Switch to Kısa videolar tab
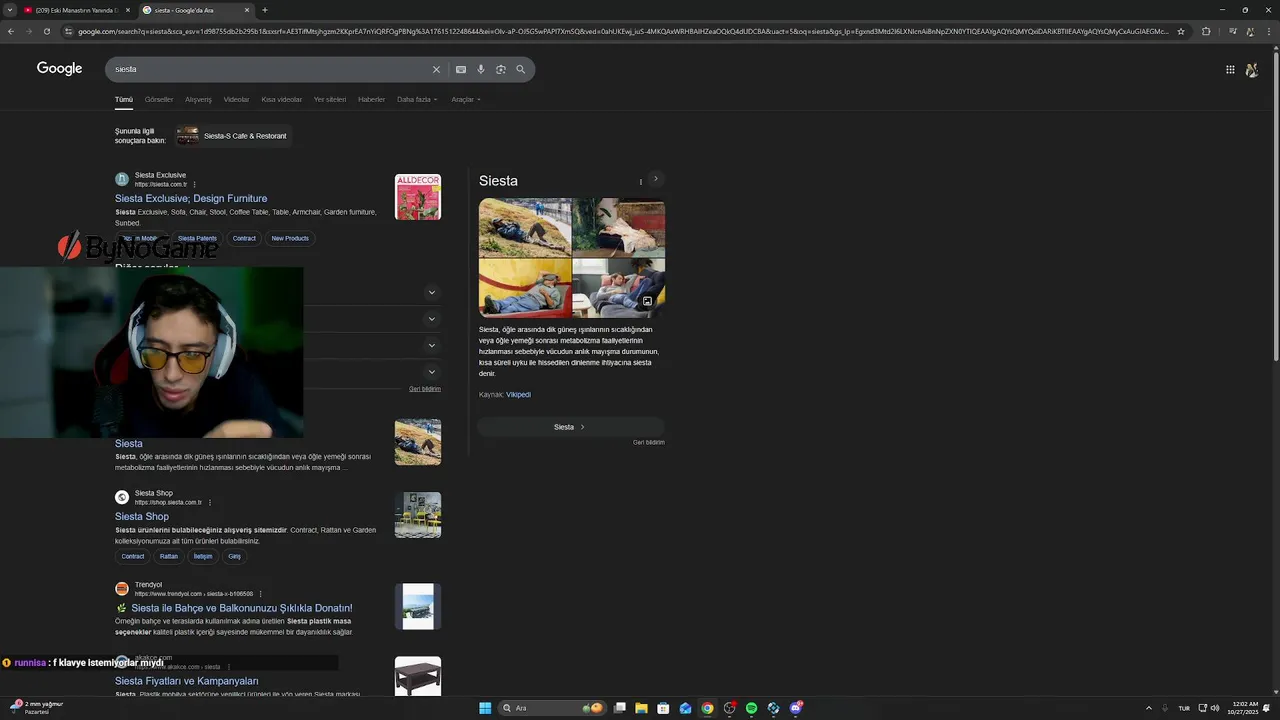This screenshot has height=720, width=1280. tap(282, 99)
